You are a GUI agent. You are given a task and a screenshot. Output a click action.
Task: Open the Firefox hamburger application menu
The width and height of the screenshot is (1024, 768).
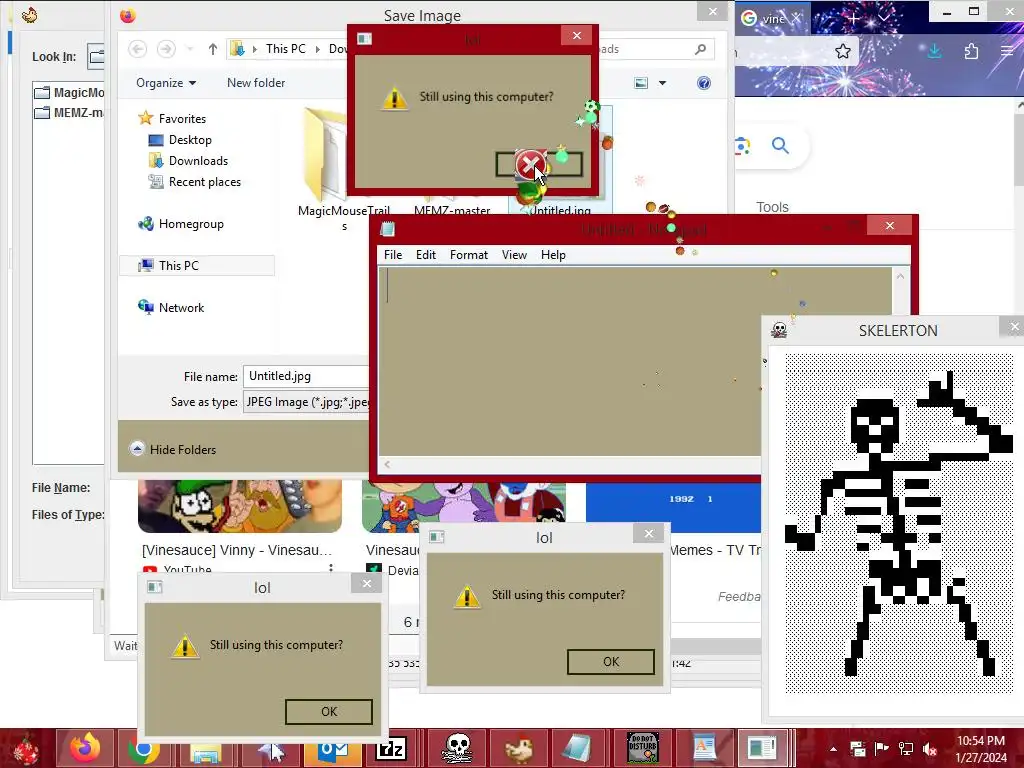coord(1007,51)
